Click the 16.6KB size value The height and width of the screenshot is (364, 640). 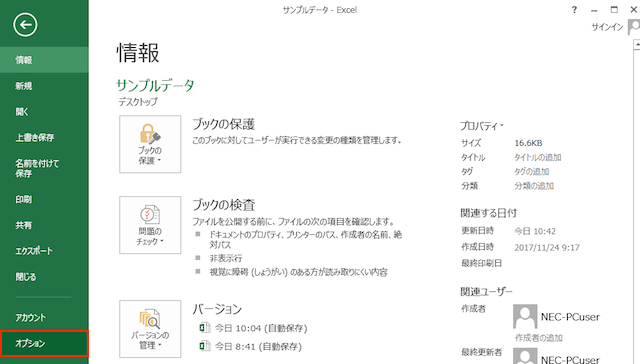pyautogui.click(x=528, y=143)
